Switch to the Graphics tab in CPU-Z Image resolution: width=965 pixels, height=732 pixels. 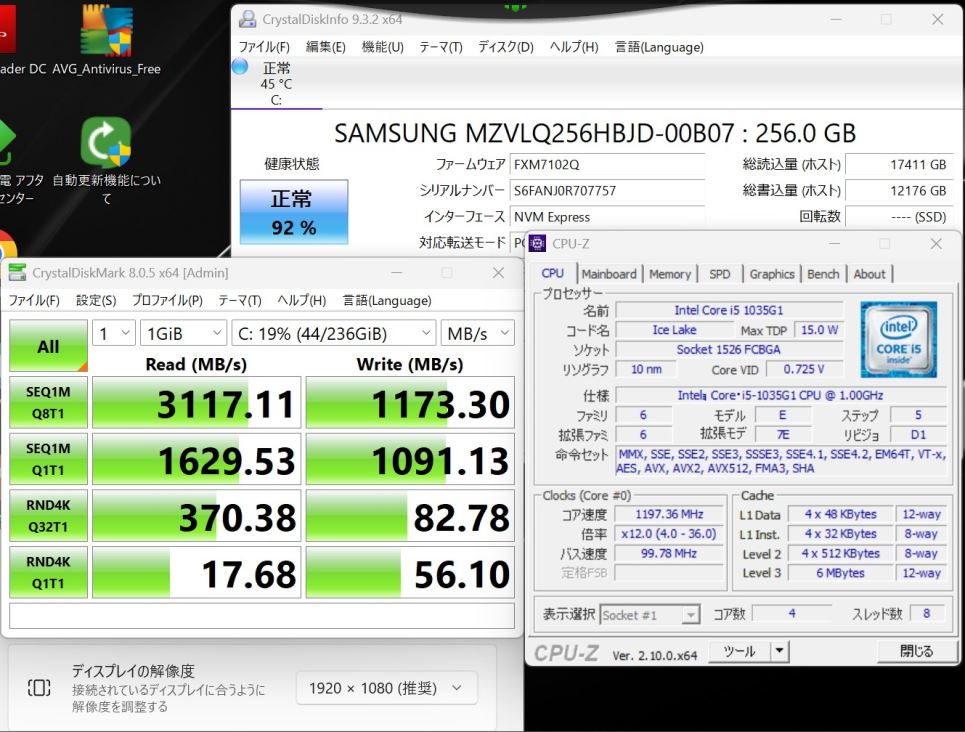pyautogui.click(x=772, y=274)
